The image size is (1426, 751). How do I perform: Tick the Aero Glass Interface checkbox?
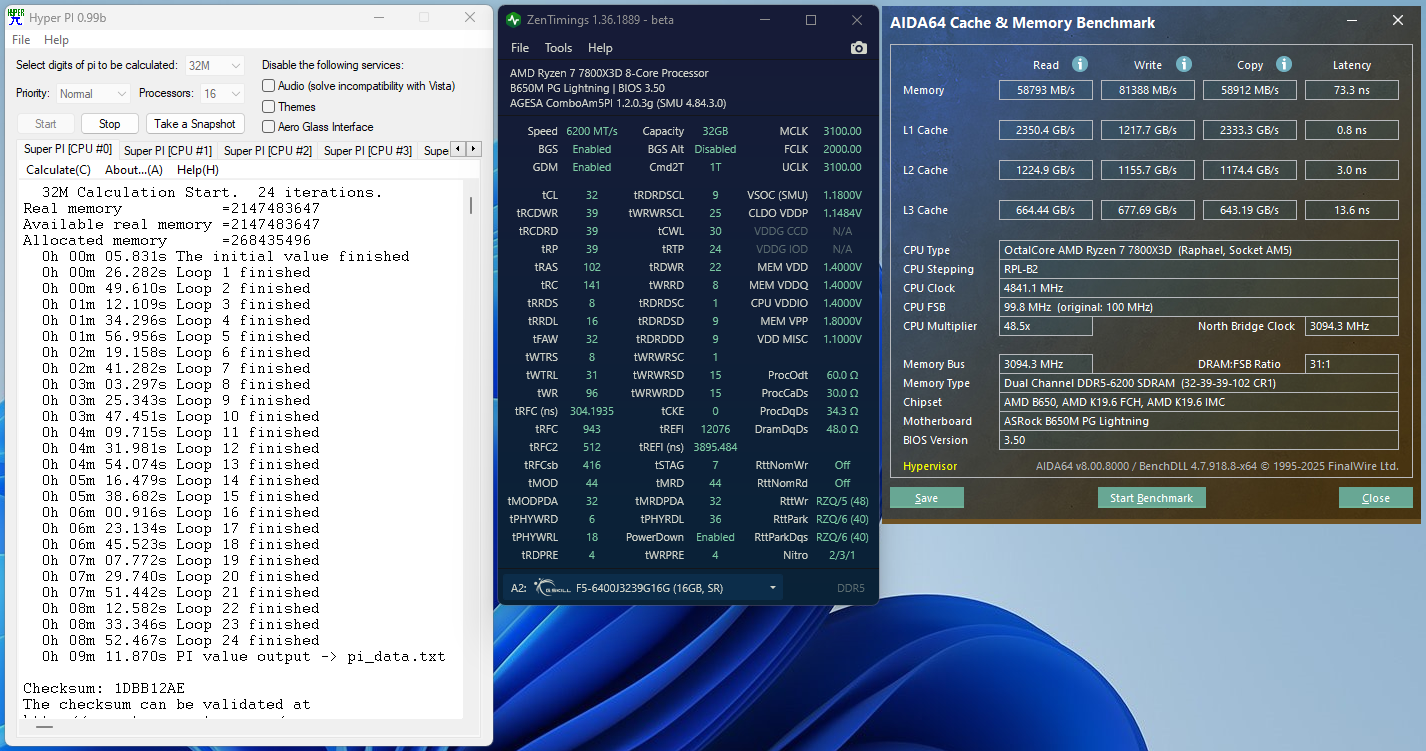pyautogui.click(x=268, y=127)
